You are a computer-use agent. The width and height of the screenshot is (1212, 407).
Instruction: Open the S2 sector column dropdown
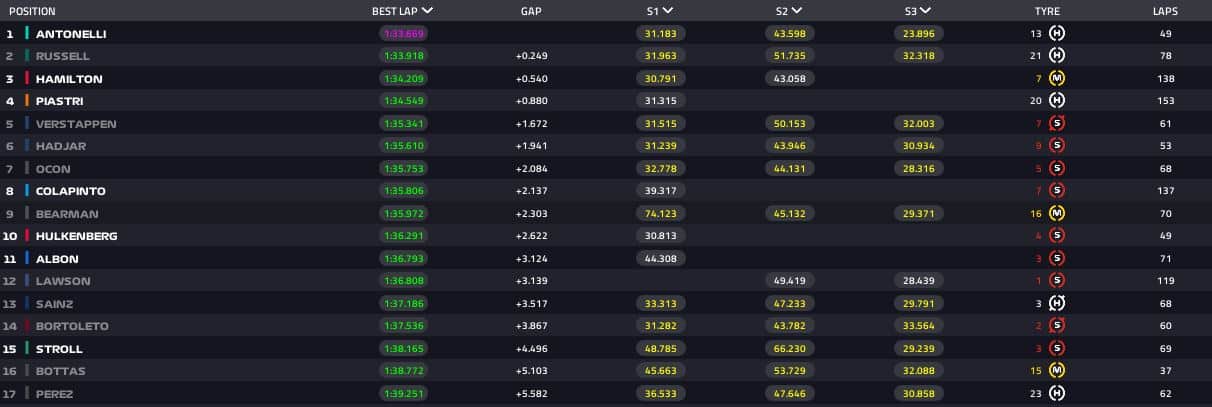pos(788,11)
